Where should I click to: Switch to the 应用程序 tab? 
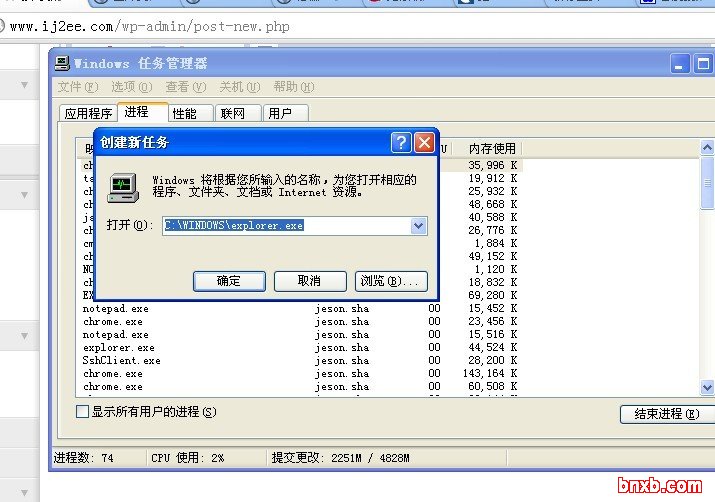tap(88, 113)
